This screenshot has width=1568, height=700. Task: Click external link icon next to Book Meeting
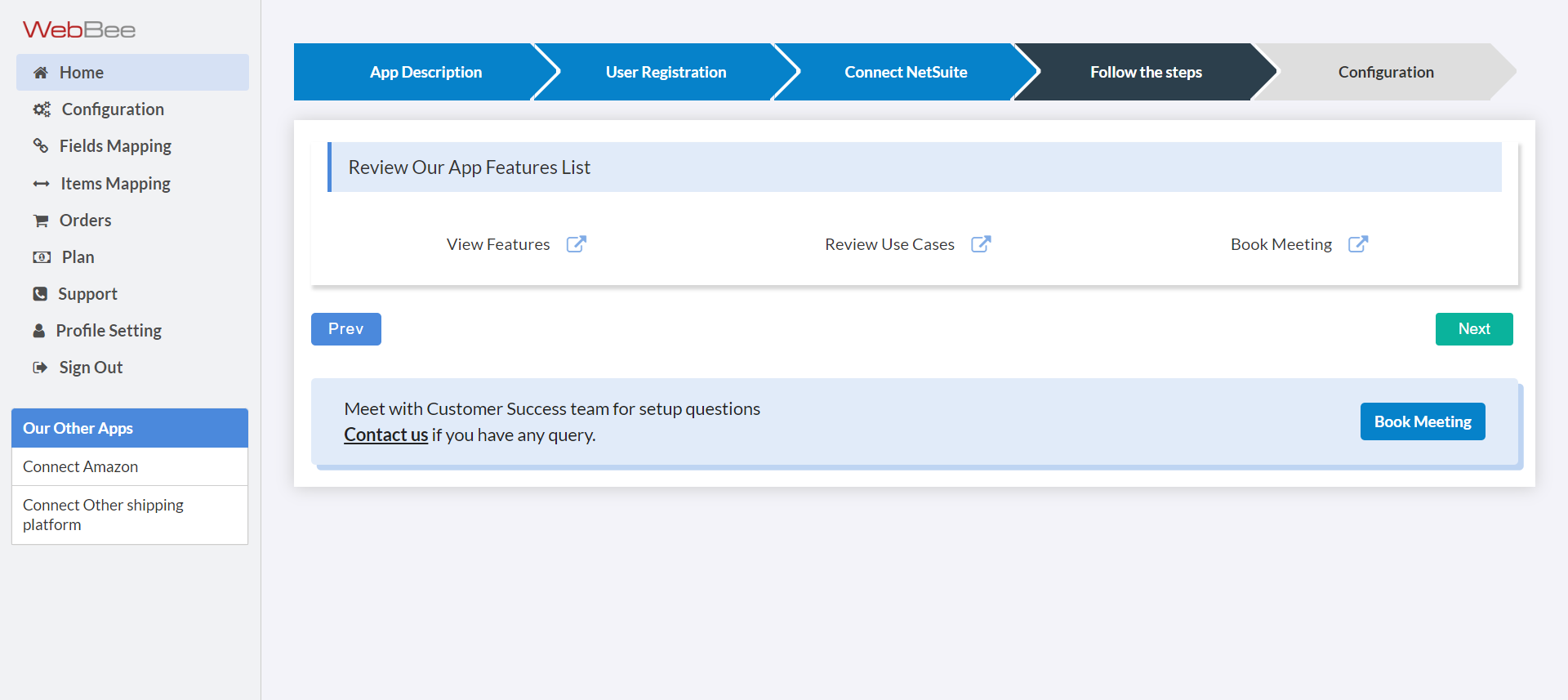click(x=1358, y=244)
